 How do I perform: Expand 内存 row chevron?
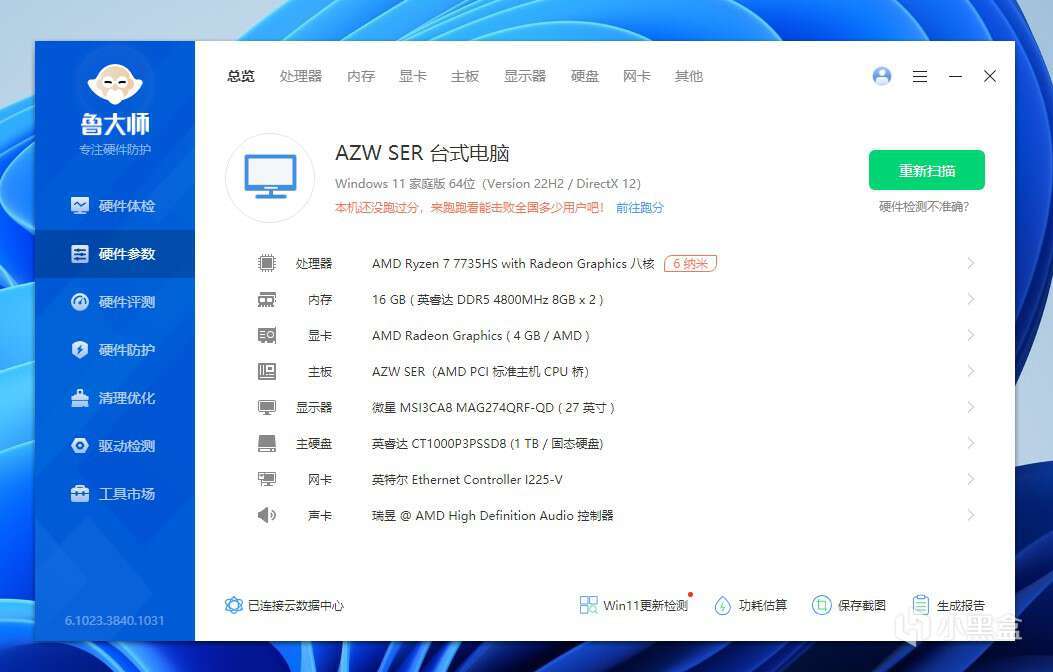(970, 299)
